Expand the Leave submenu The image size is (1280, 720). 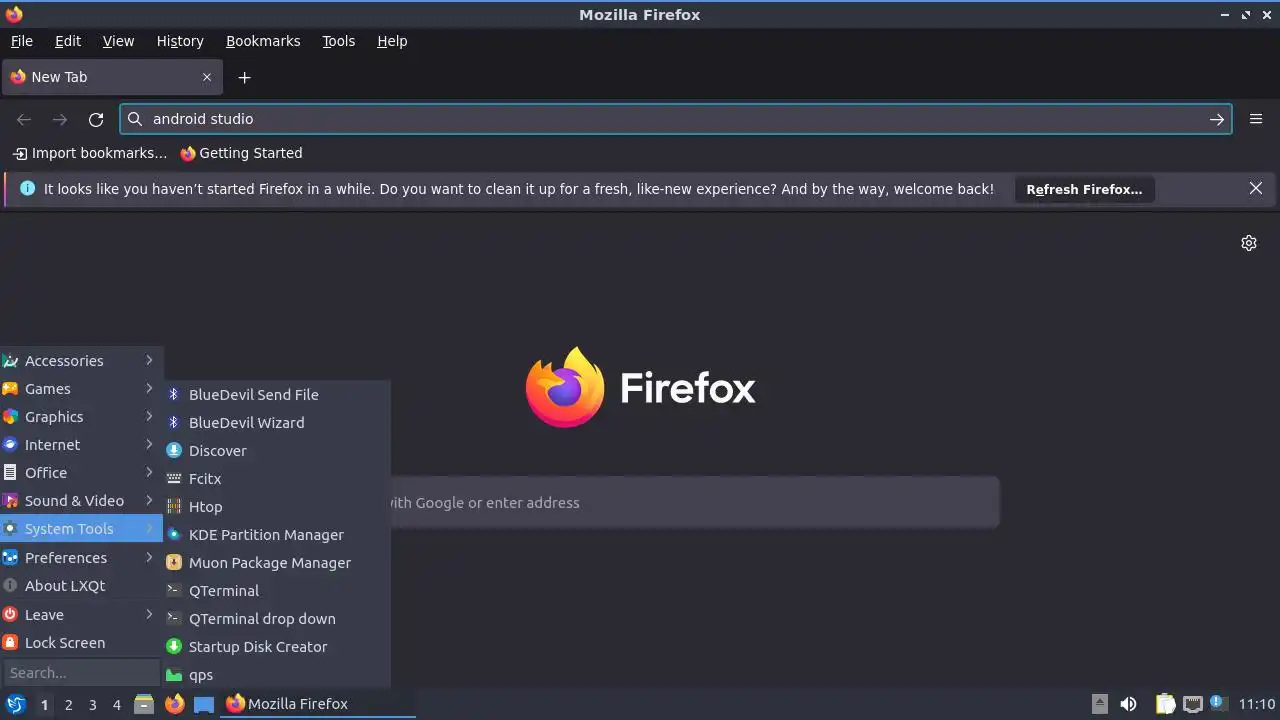81,615
